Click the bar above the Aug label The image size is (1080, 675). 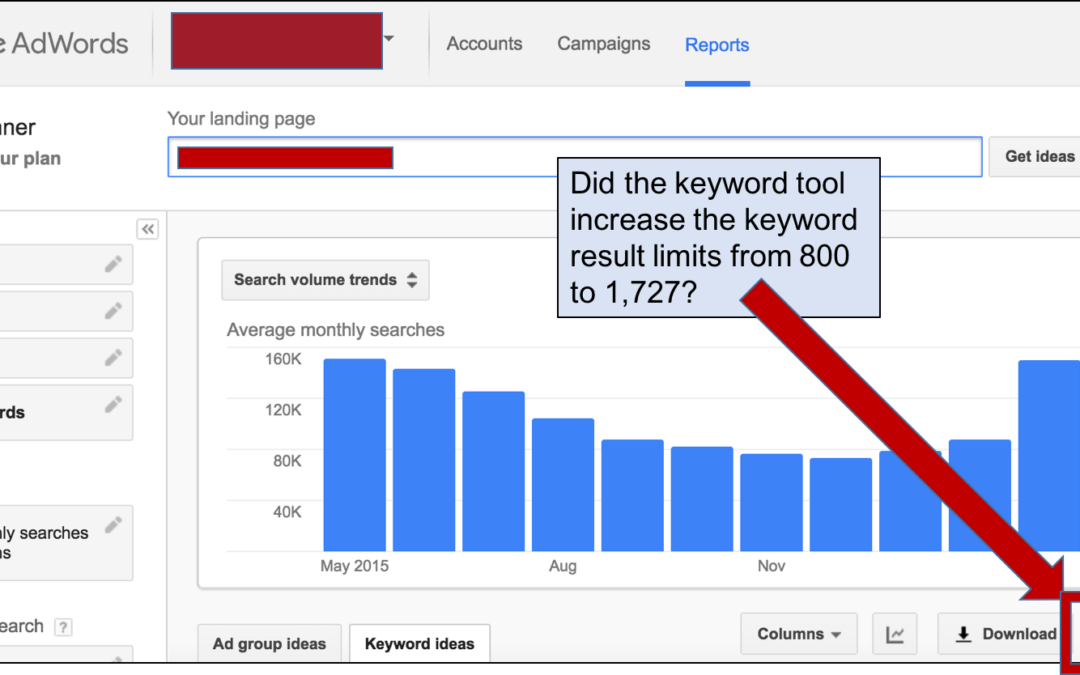(x=563, y=485)
